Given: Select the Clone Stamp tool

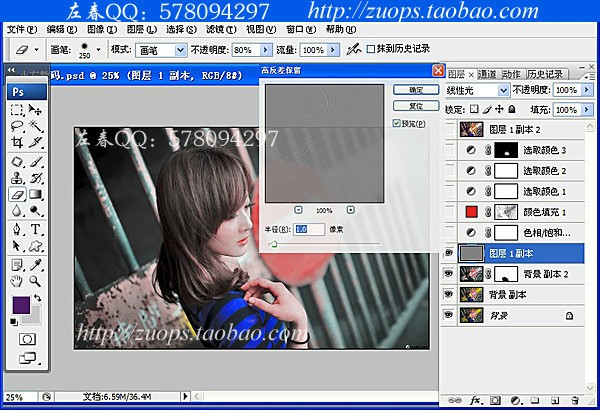Looking at the screenshot, I should (x=16, y=178).
